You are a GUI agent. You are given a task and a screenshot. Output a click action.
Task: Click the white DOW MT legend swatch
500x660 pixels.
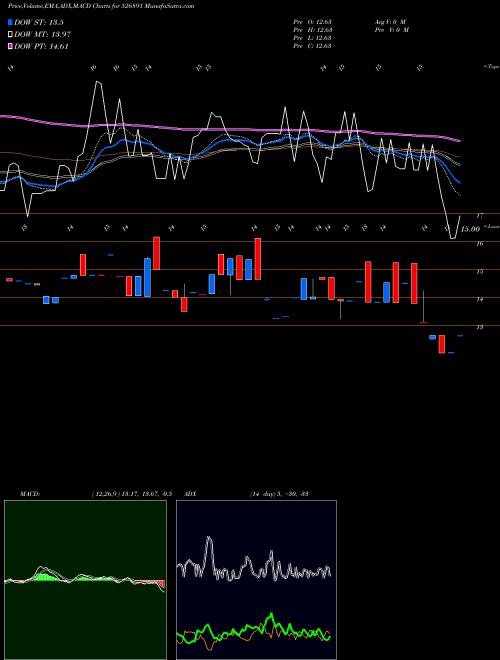10,35
